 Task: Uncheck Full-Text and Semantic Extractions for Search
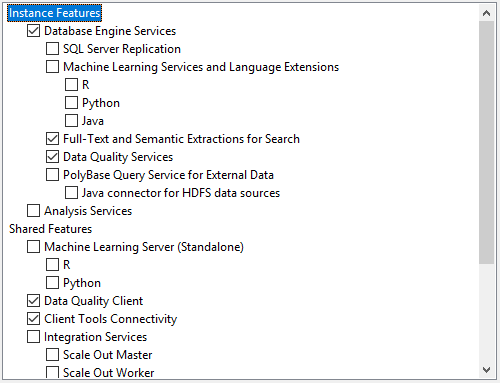tap(52, 139)
